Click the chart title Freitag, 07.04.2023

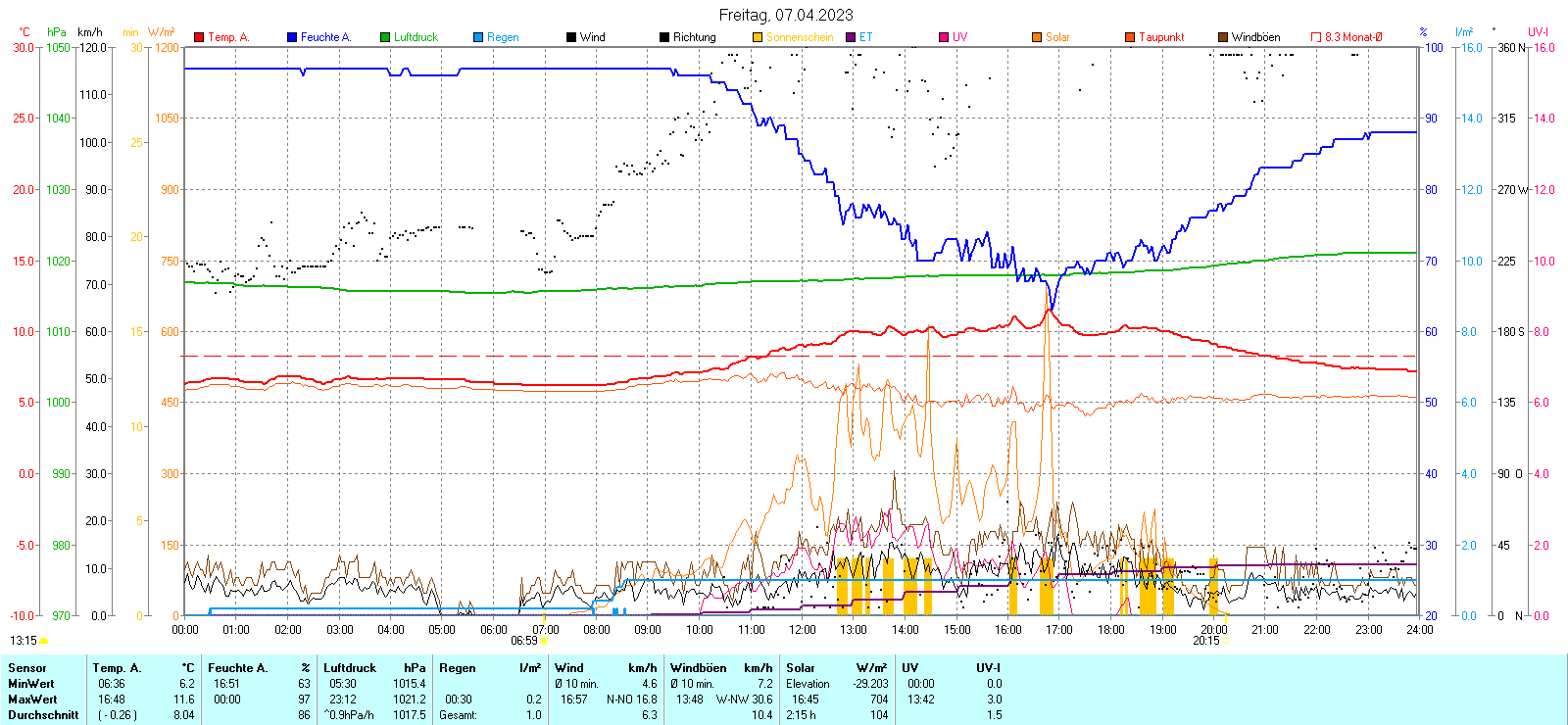786,15
